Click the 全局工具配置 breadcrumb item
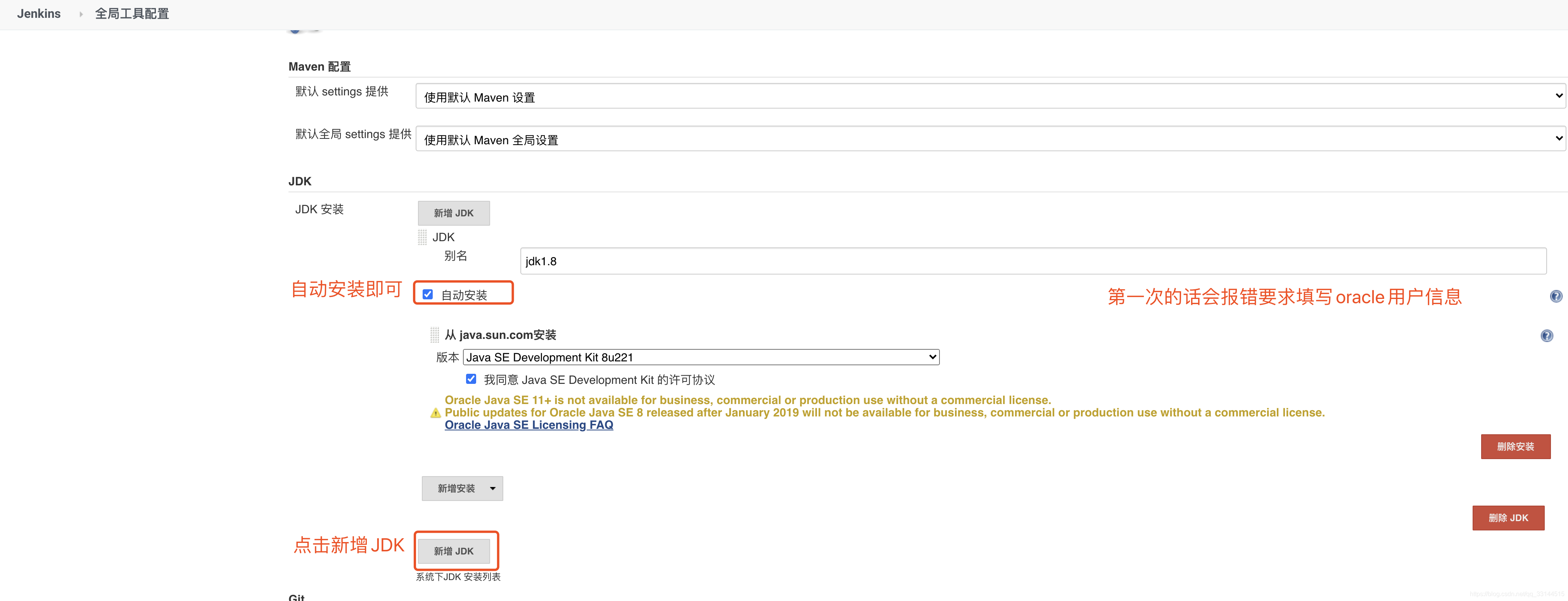The width and height of the screenshot is (1568, 601). coord(131,14)
